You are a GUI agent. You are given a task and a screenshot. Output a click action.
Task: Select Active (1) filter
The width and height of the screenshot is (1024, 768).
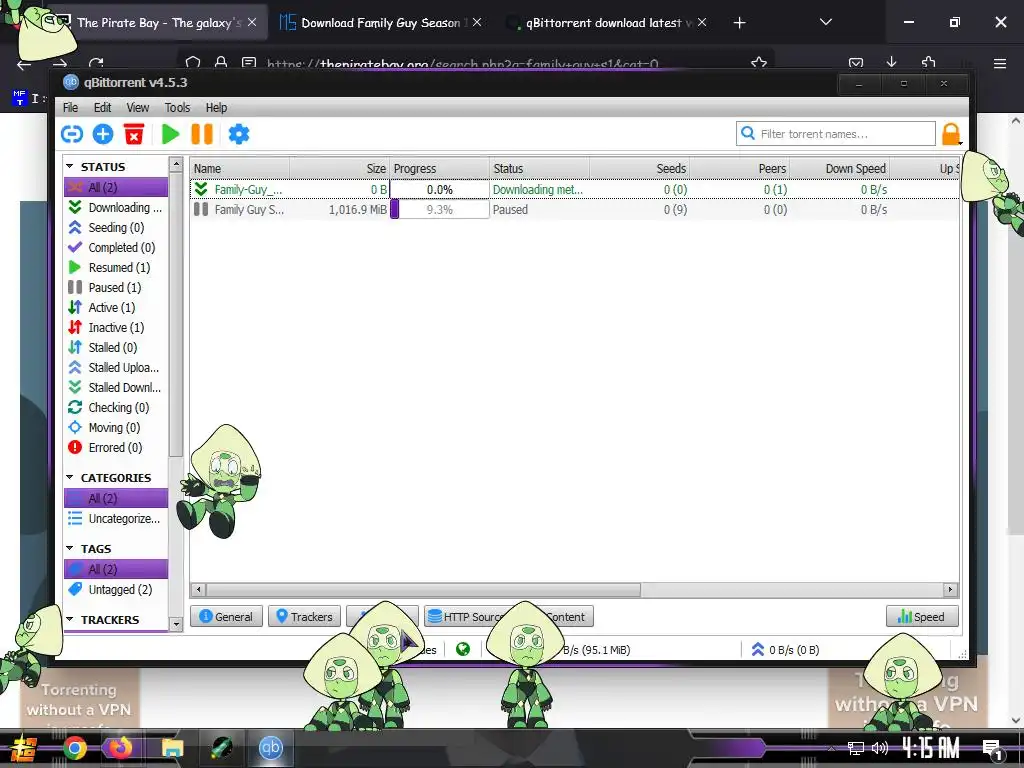tap(116, 308)
